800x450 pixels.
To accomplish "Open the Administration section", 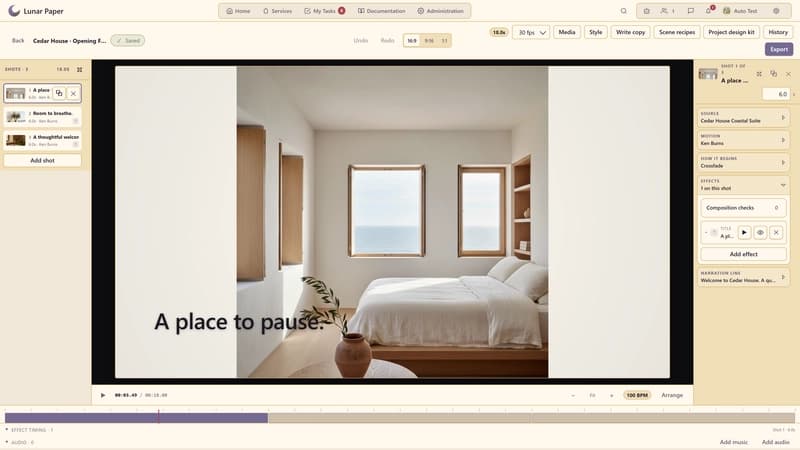I will 440,11.
